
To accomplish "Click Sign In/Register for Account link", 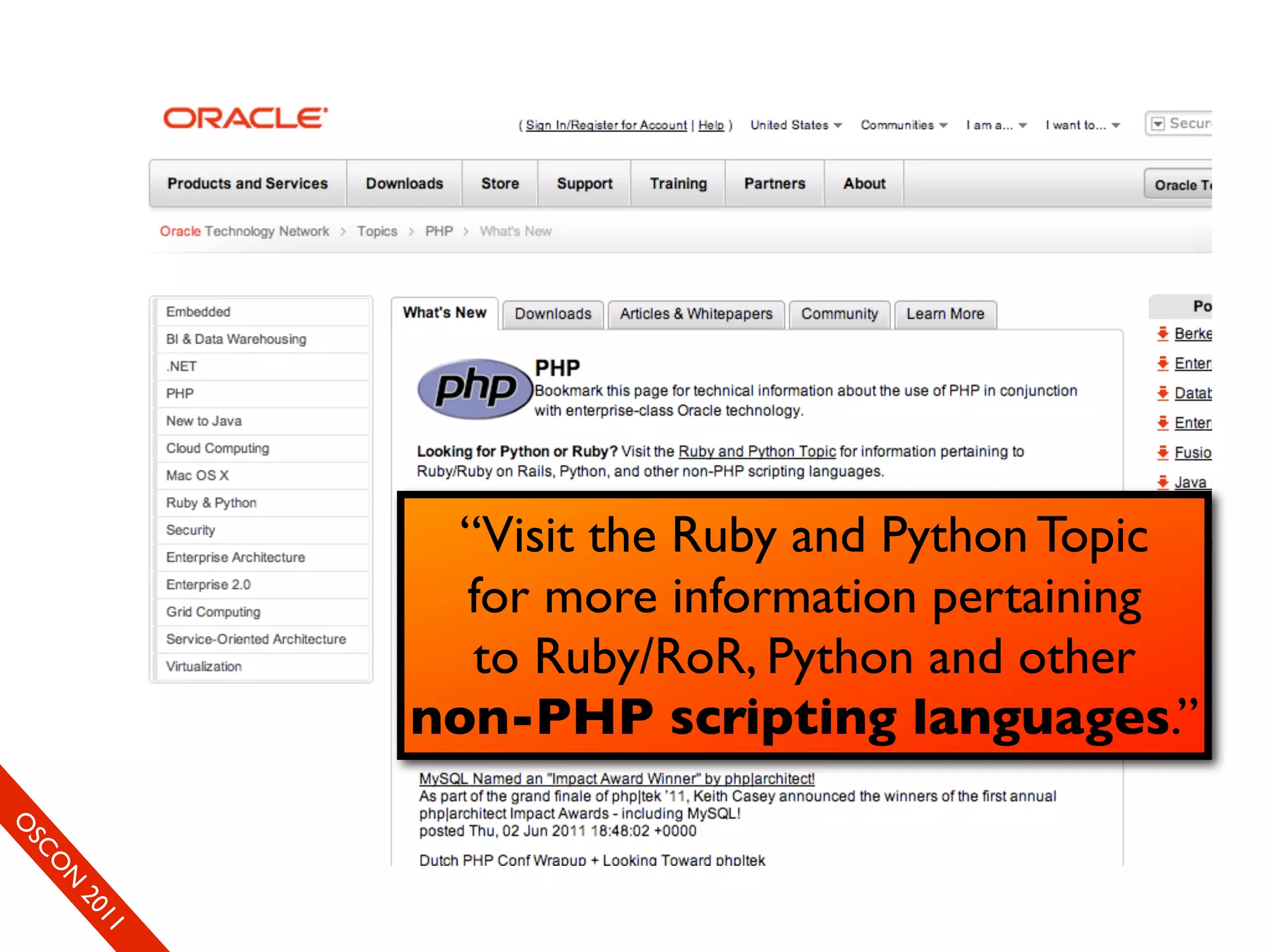I will click(606, 125).
